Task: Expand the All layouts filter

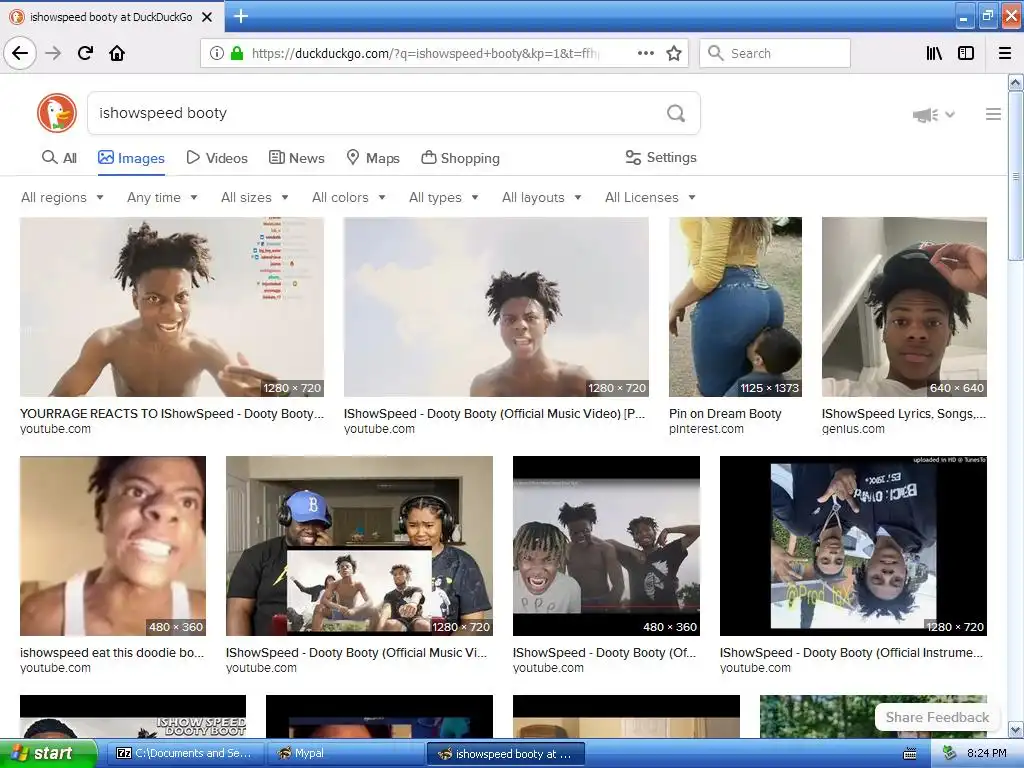Action: point(541,197)
